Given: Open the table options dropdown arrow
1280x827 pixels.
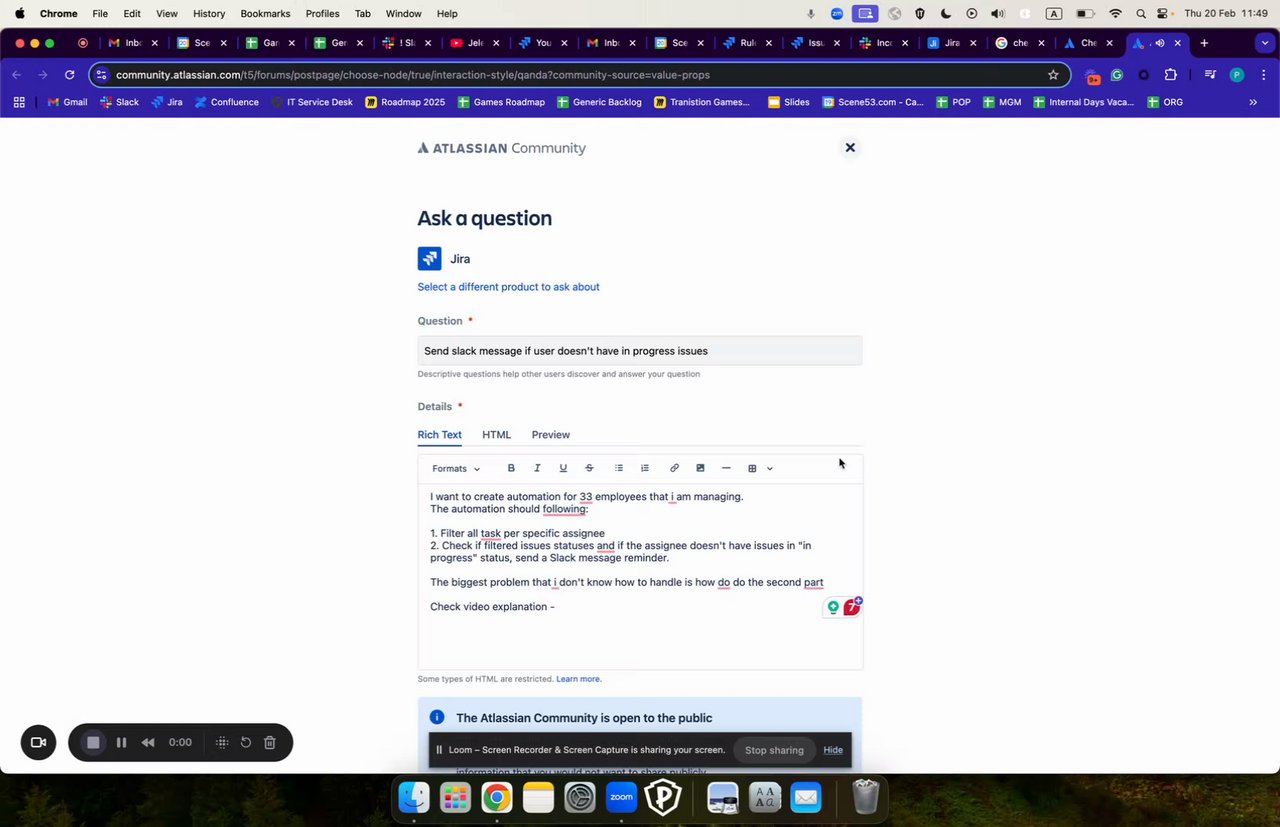Looking at the screenshot, I should [x=770, y=468].
